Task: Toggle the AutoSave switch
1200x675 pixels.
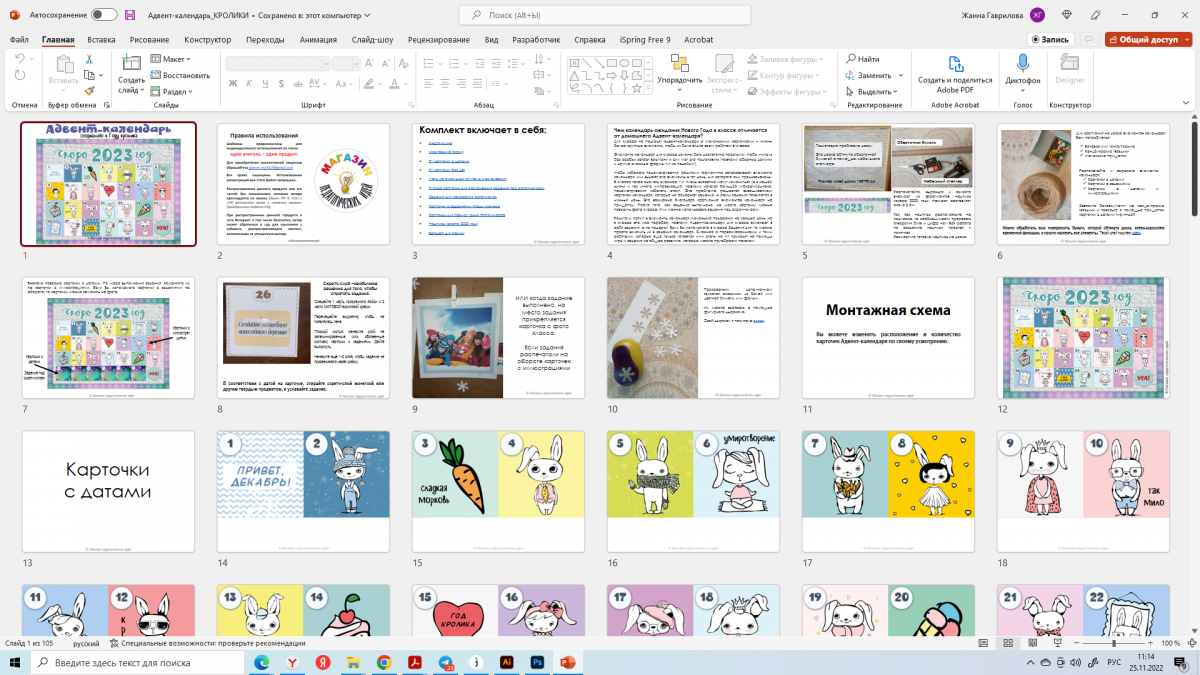Action: tap(104, 15)
